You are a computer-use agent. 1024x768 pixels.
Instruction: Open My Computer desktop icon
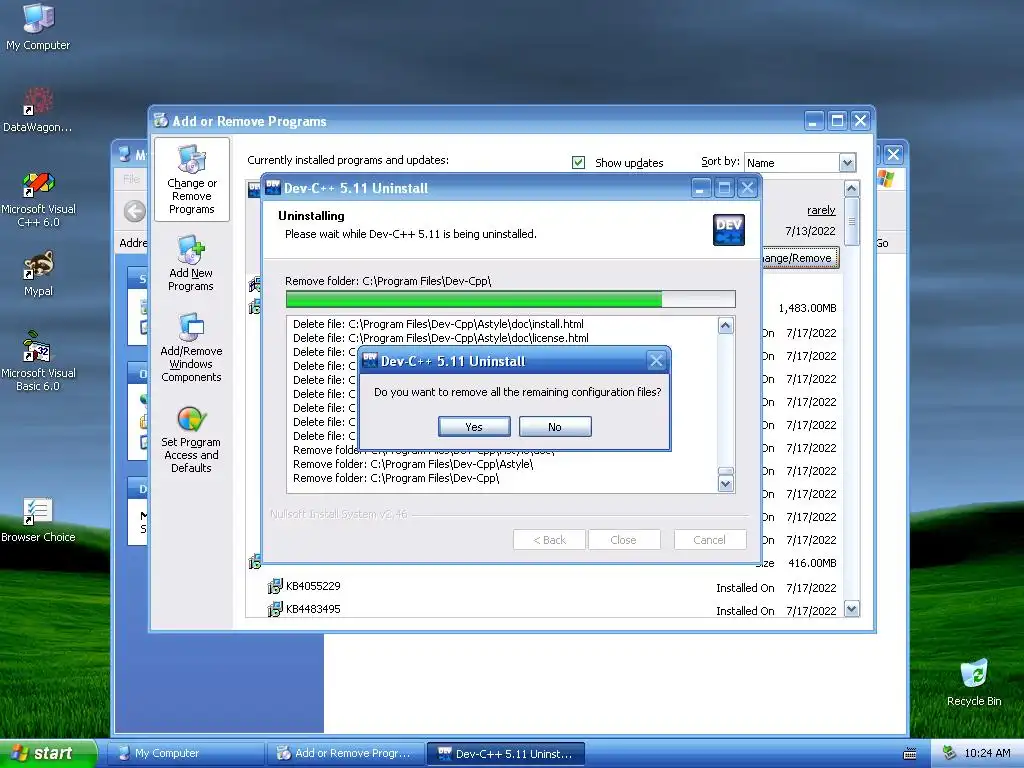38,27
